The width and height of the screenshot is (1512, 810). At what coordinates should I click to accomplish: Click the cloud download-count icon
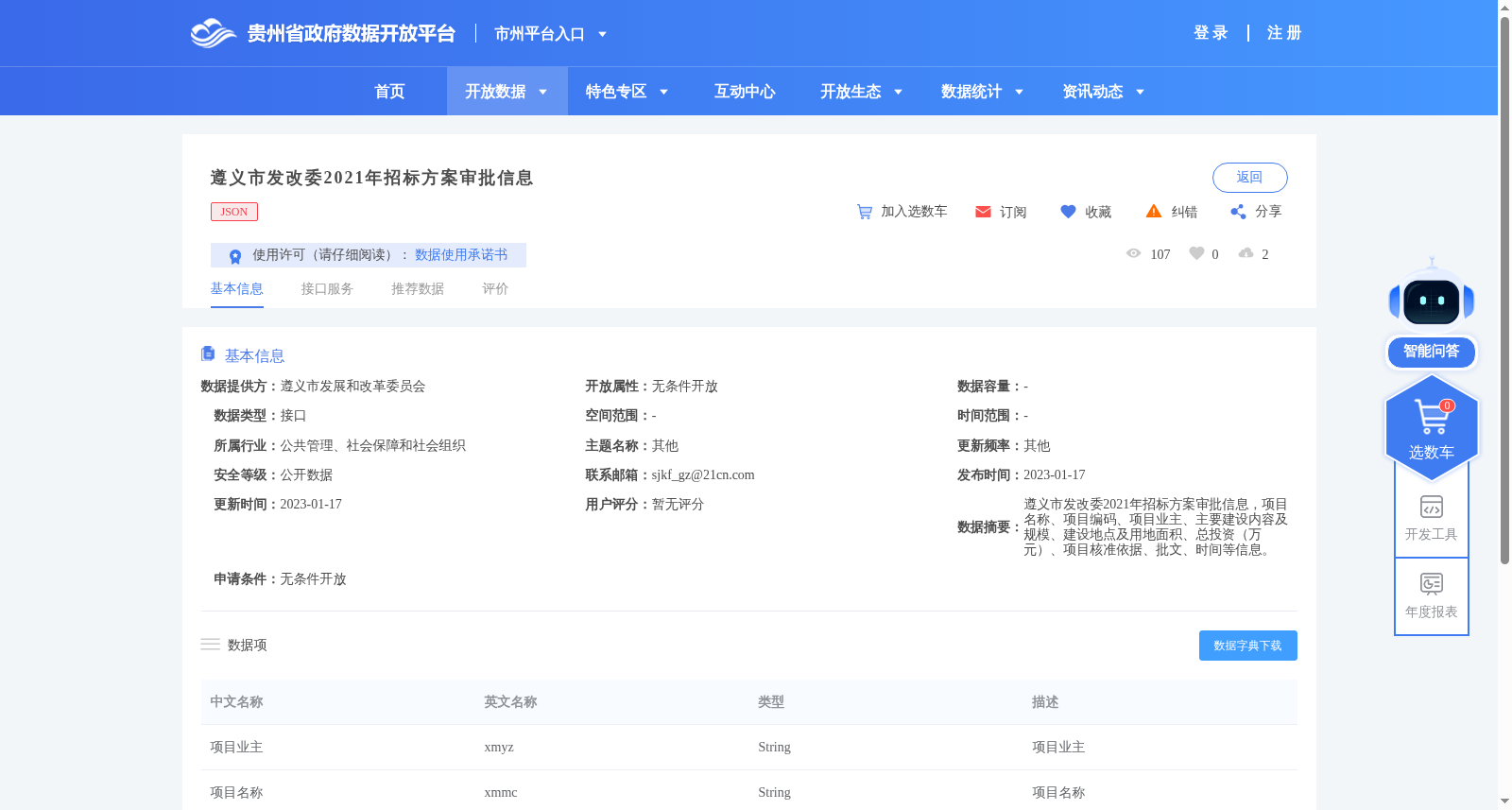[x=1246, y=253]
